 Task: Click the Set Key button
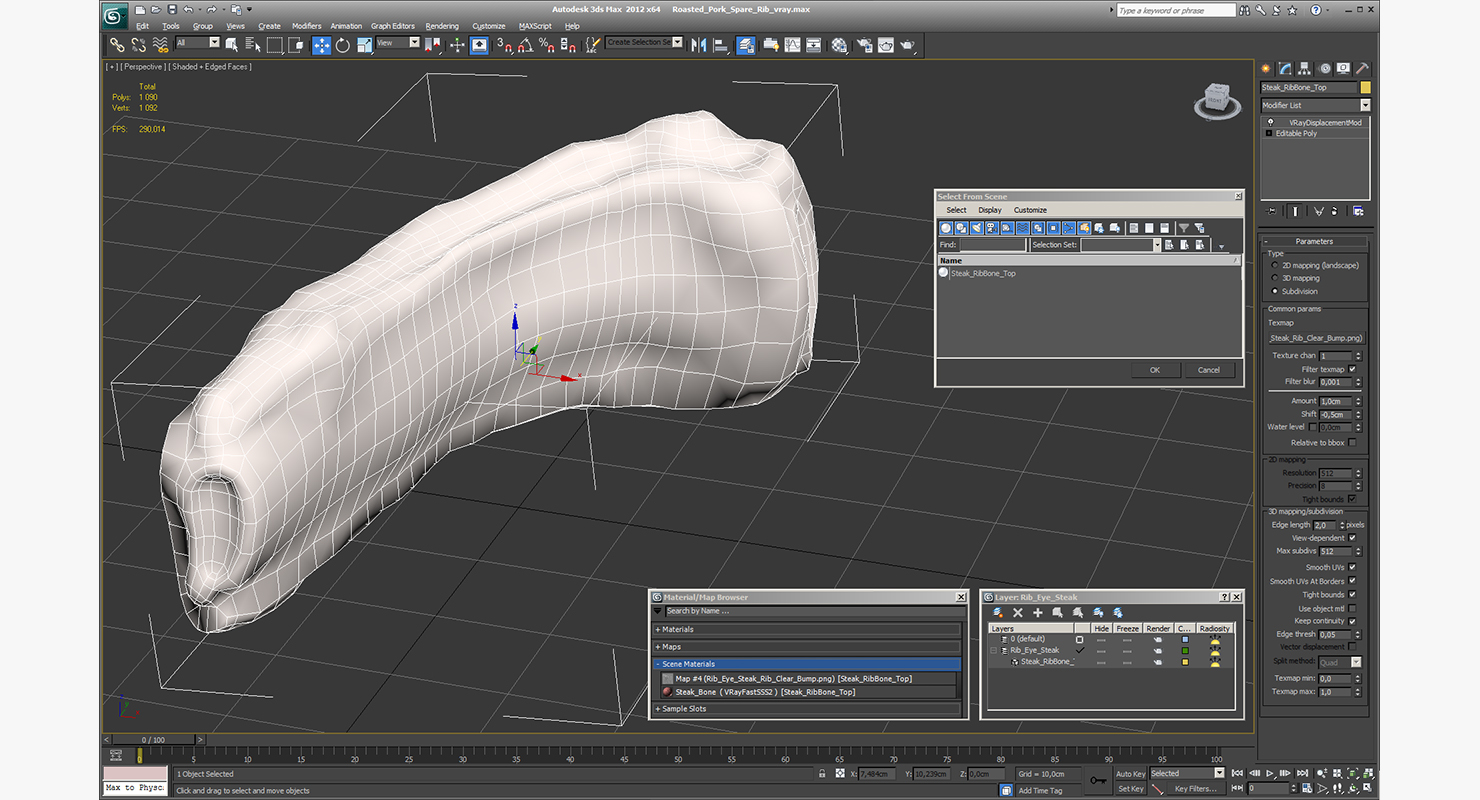point(1130,789)
